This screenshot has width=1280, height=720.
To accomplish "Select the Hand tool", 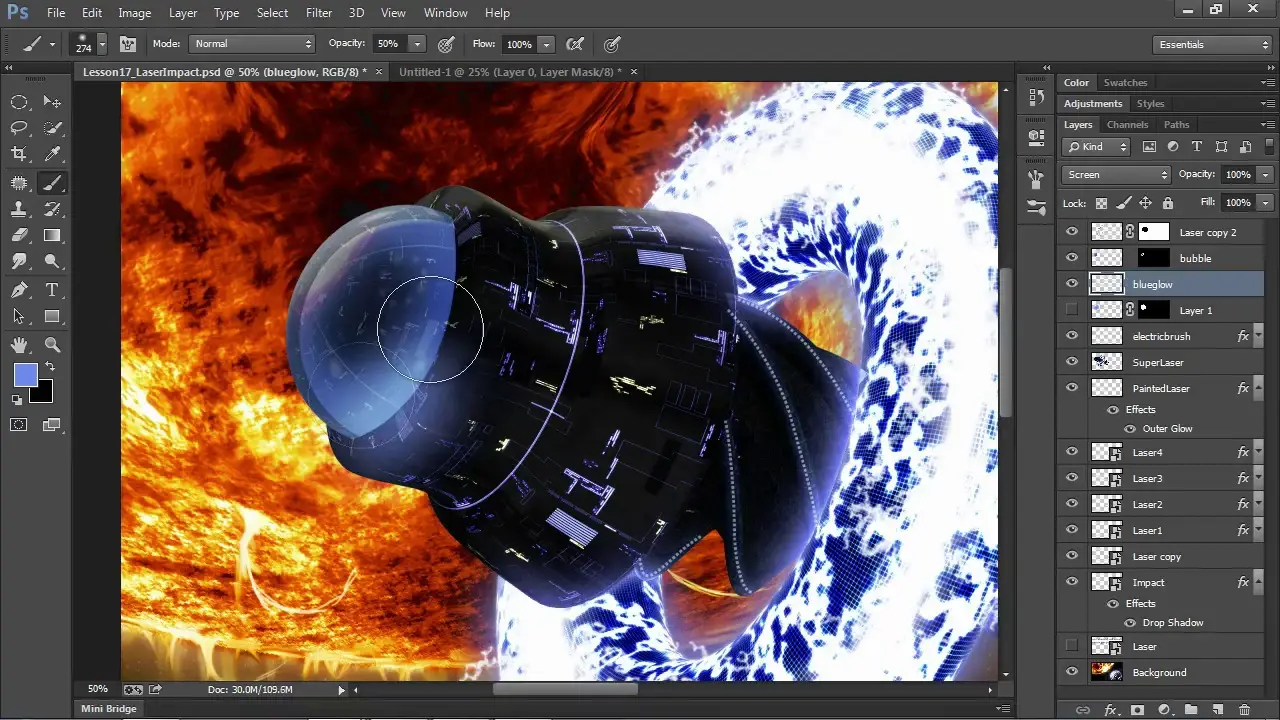I will point(19,345).
